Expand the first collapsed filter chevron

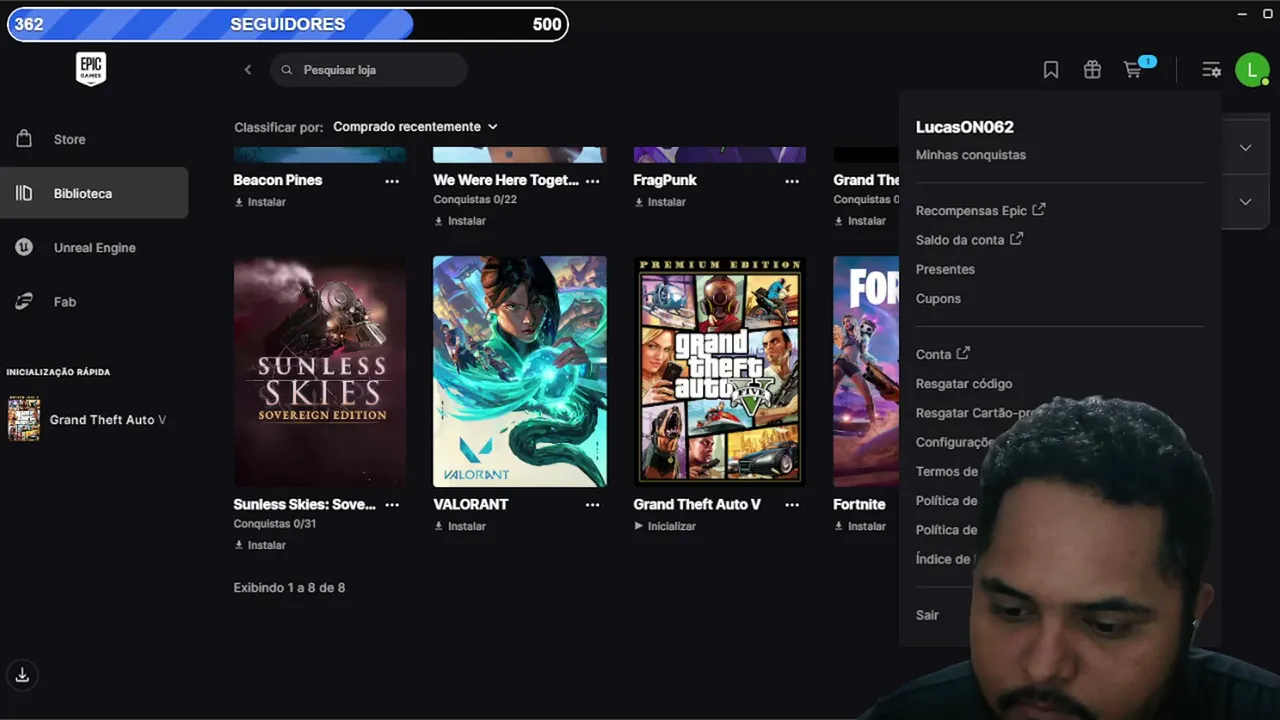pos(1245,147)
